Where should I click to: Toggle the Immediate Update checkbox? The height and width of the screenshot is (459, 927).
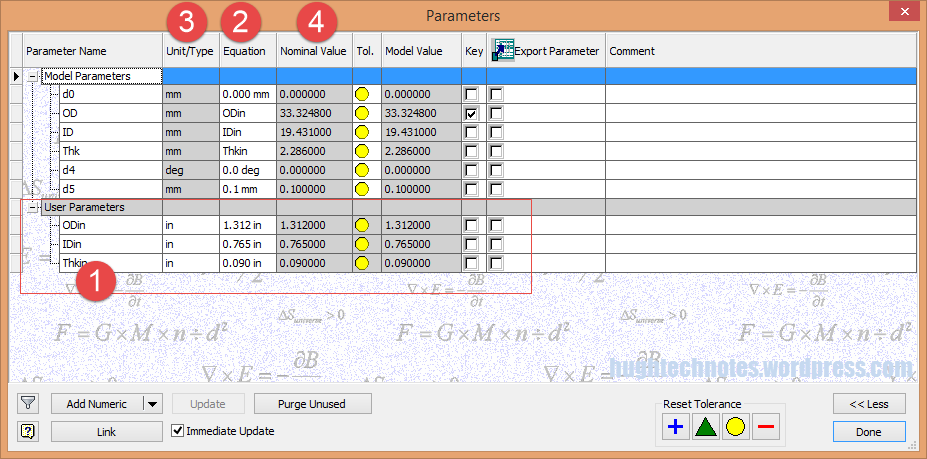pyautogui.click(x=179, y=431)
